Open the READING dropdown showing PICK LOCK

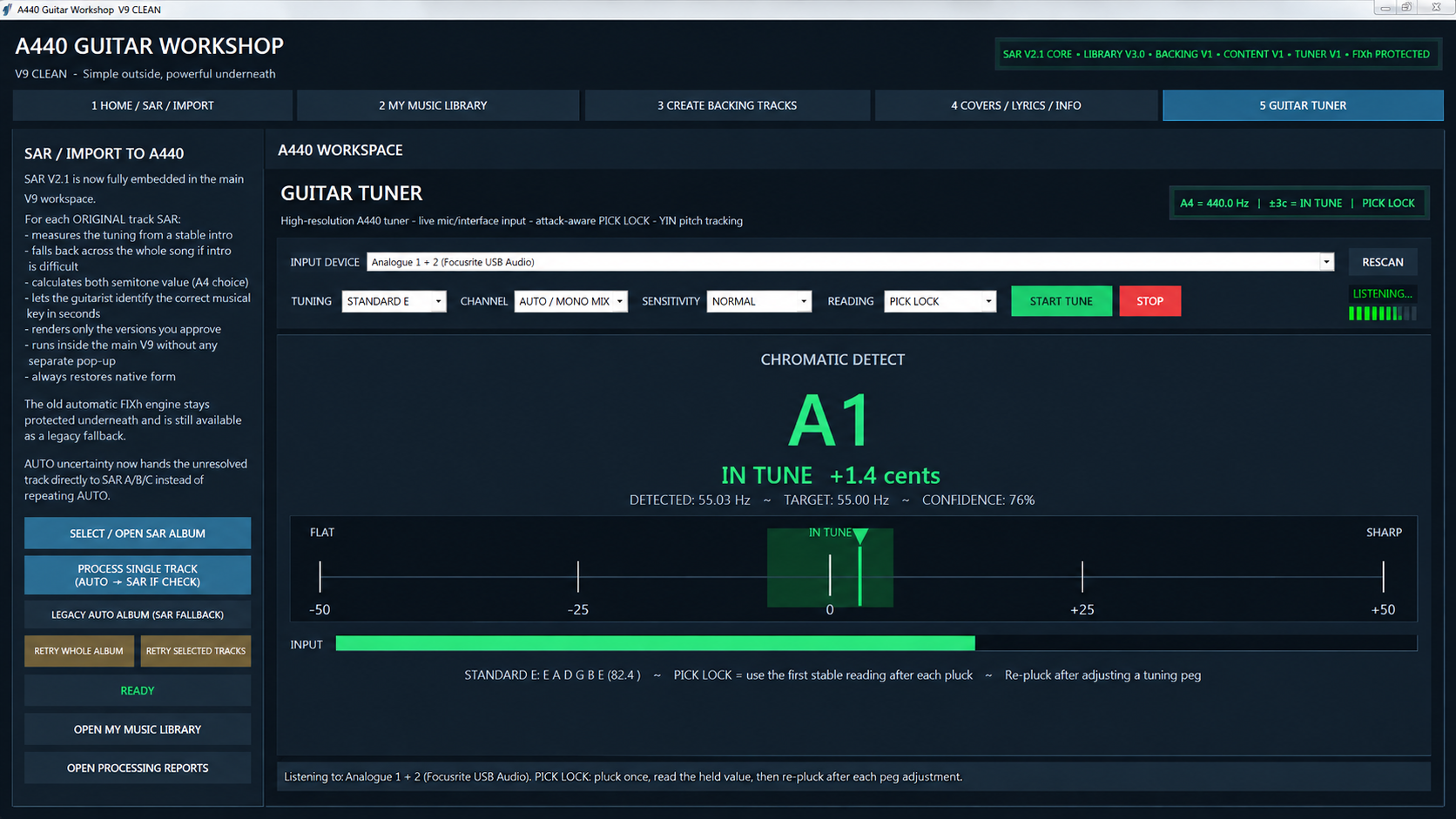[x=940, y=301]
